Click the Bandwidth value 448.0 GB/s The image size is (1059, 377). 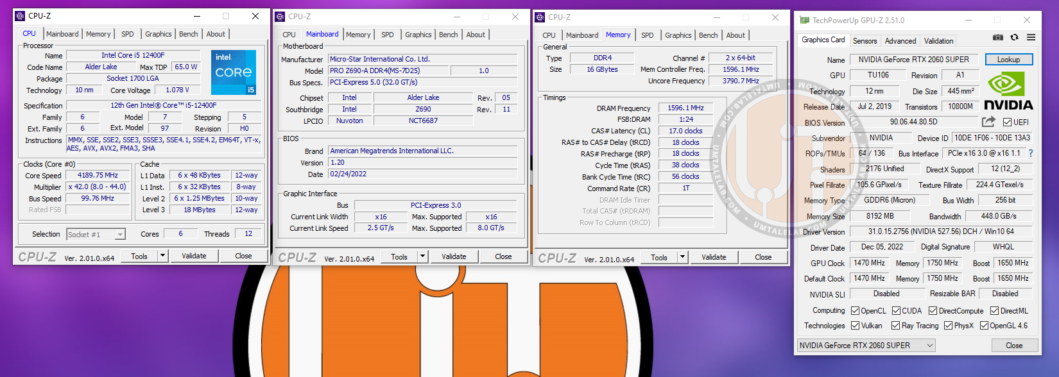click(998, 216)
